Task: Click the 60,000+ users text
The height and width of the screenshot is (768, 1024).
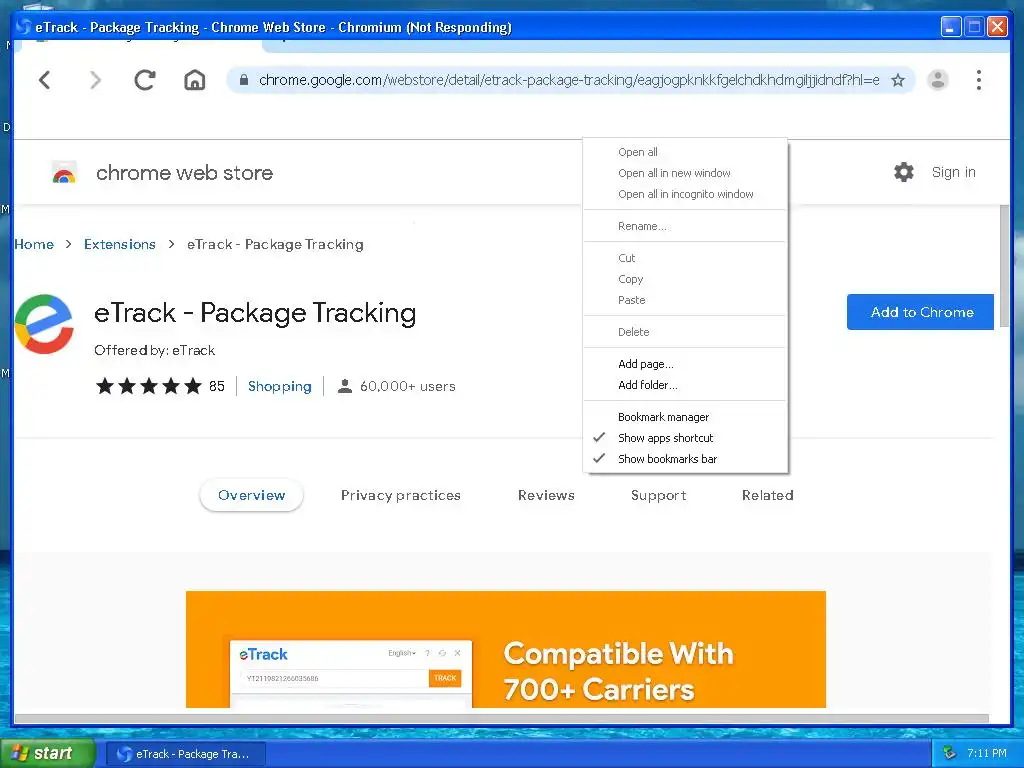Action: click(x=408, y=386)
